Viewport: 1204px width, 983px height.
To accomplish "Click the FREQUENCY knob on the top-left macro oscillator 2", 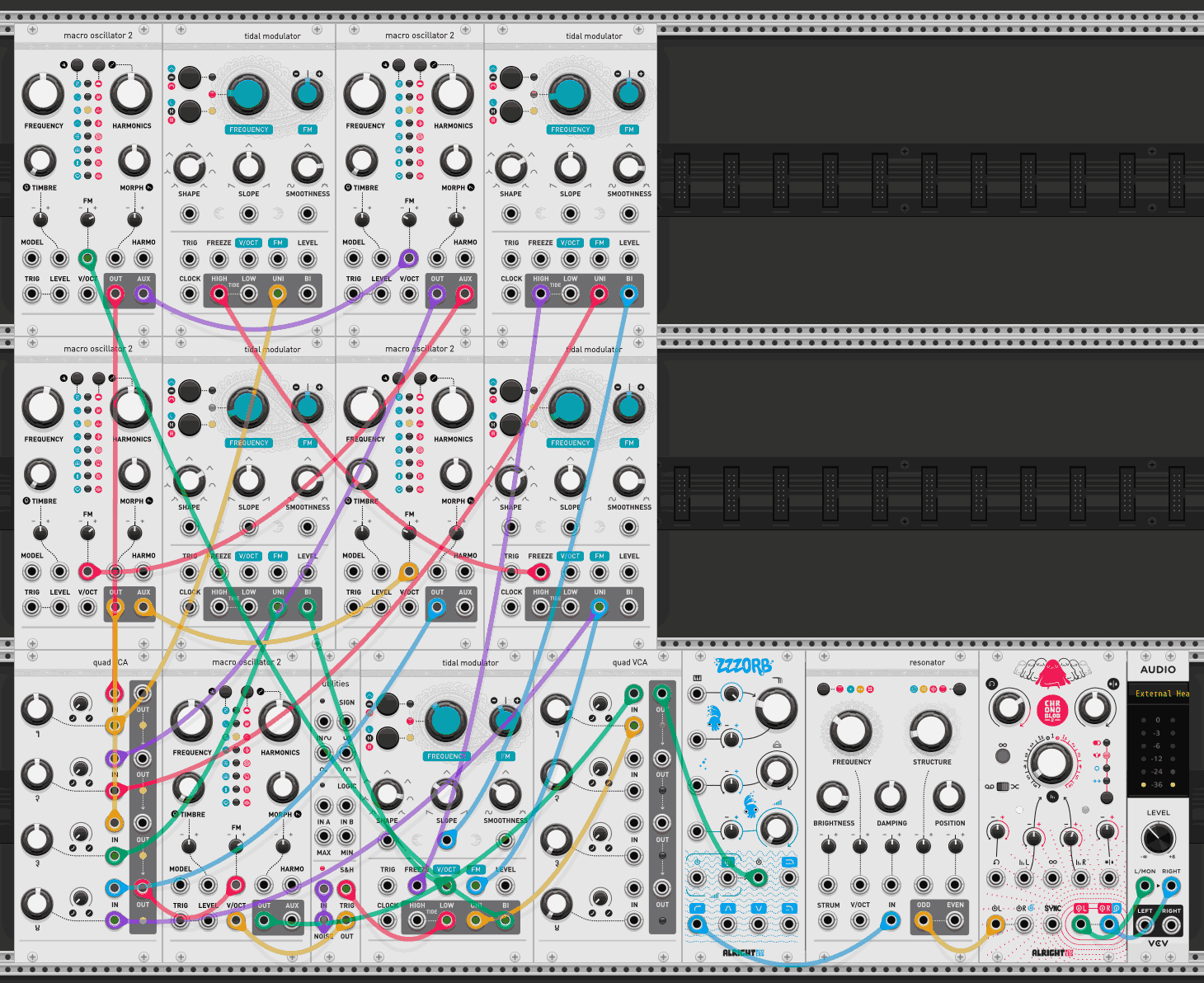I will (43, 94).
